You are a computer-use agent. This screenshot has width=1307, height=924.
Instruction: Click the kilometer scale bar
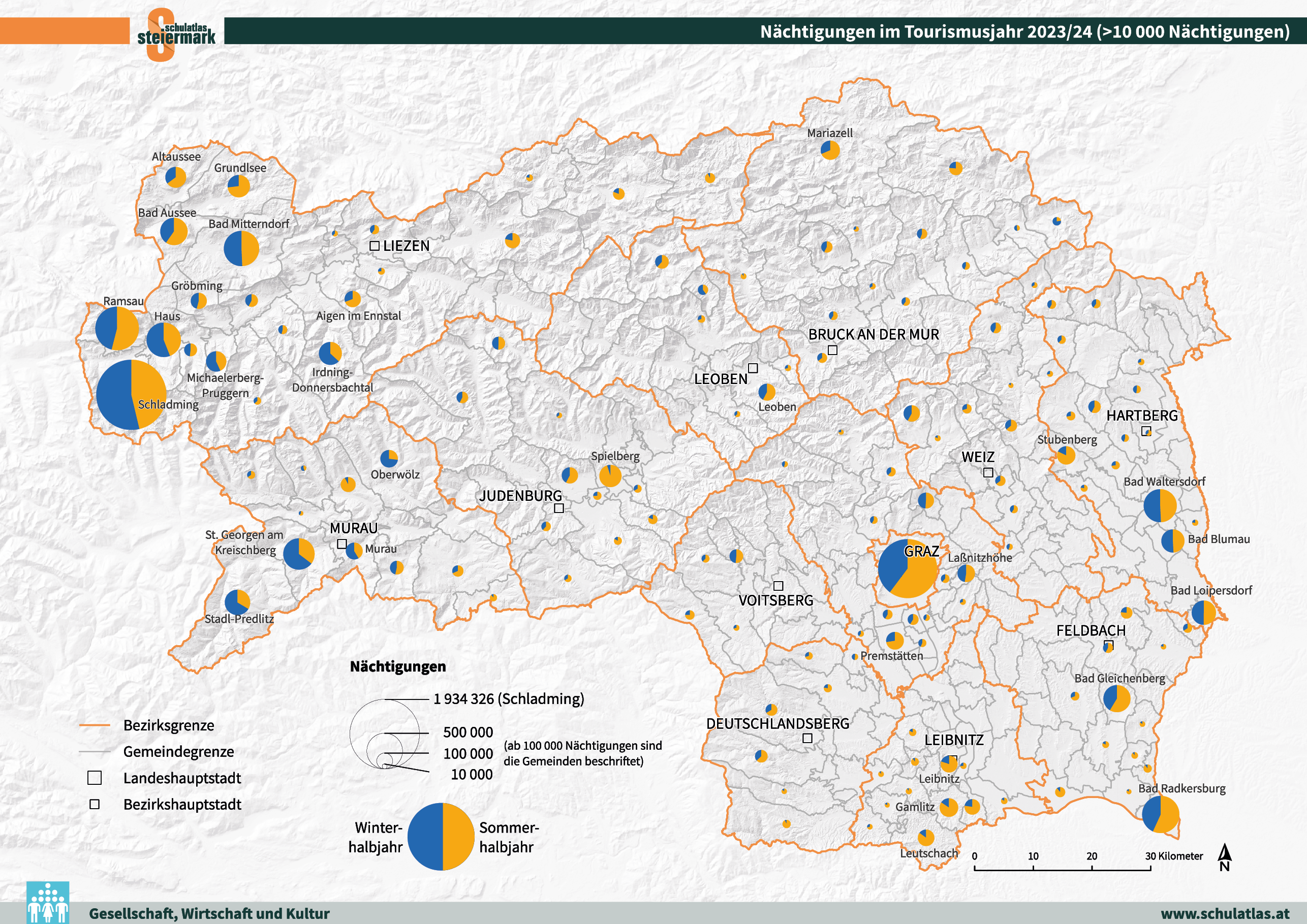pos(1062,867)
